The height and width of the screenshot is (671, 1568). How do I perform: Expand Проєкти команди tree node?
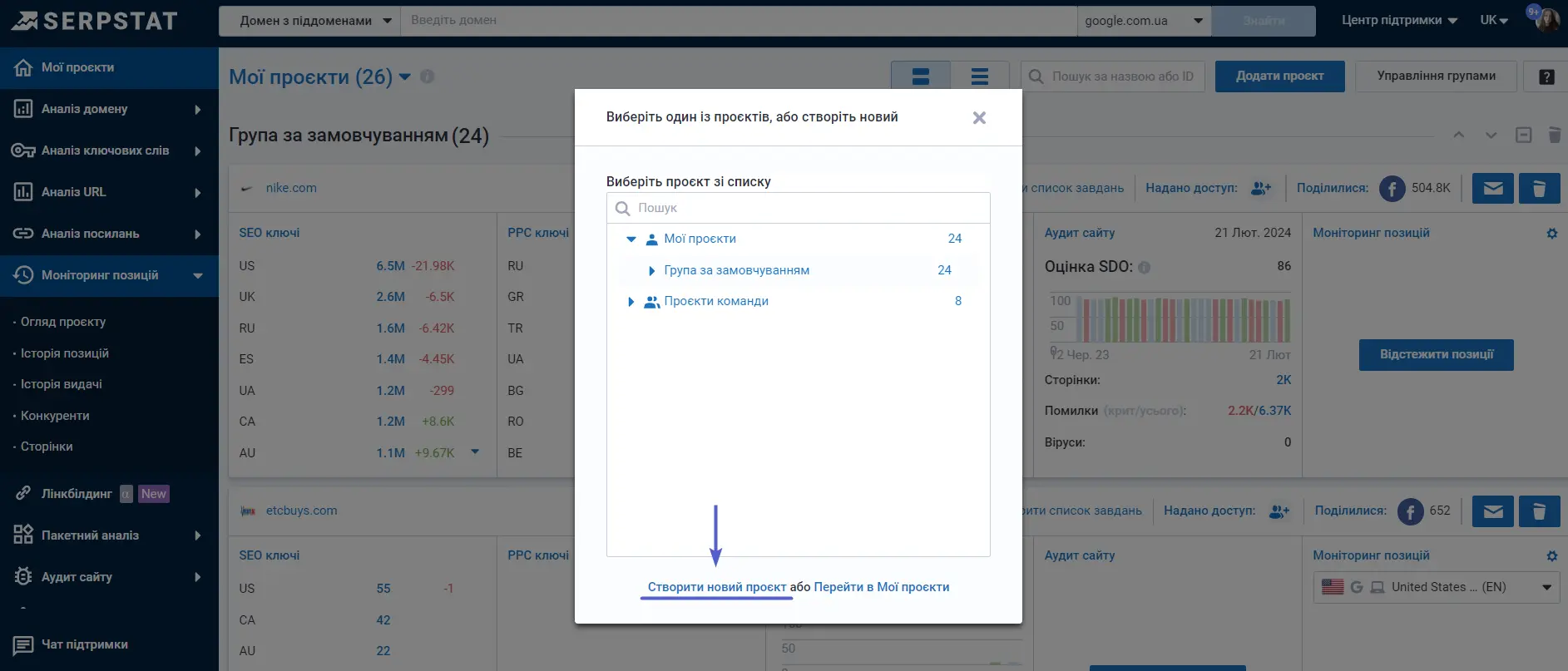click(x=631, y=302)
